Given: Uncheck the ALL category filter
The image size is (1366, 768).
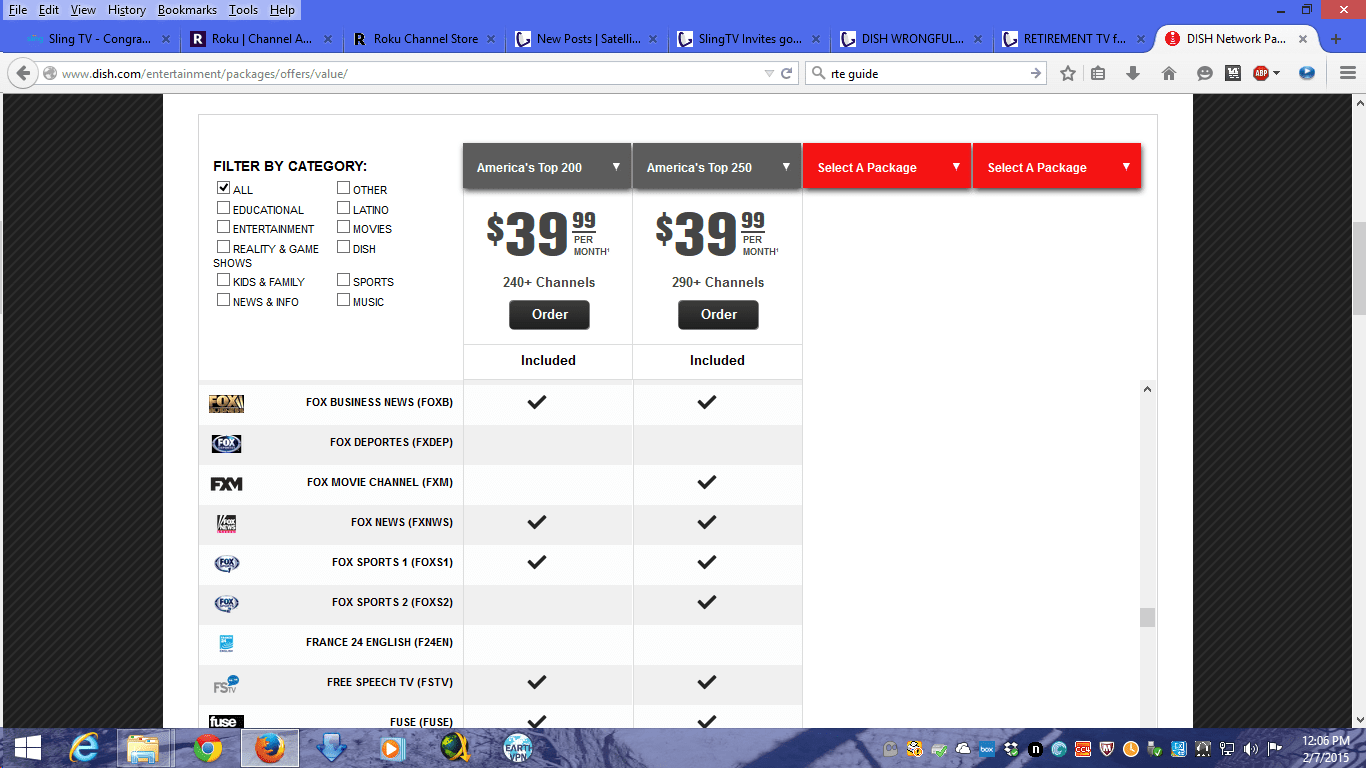Looking at the screenshot, I should (224, 188).
